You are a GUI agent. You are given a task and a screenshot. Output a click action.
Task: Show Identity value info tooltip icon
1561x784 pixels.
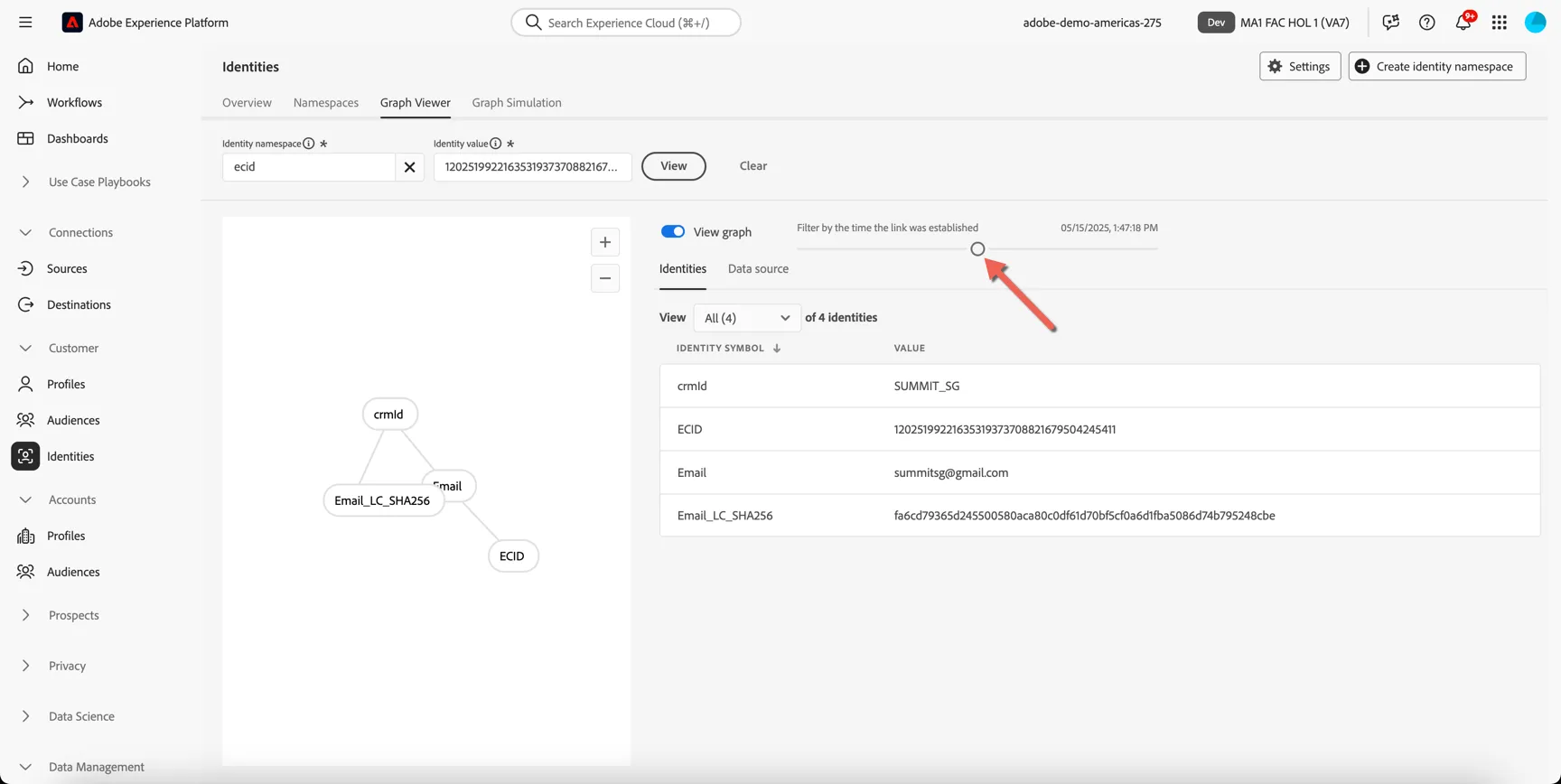coord(496,144)
